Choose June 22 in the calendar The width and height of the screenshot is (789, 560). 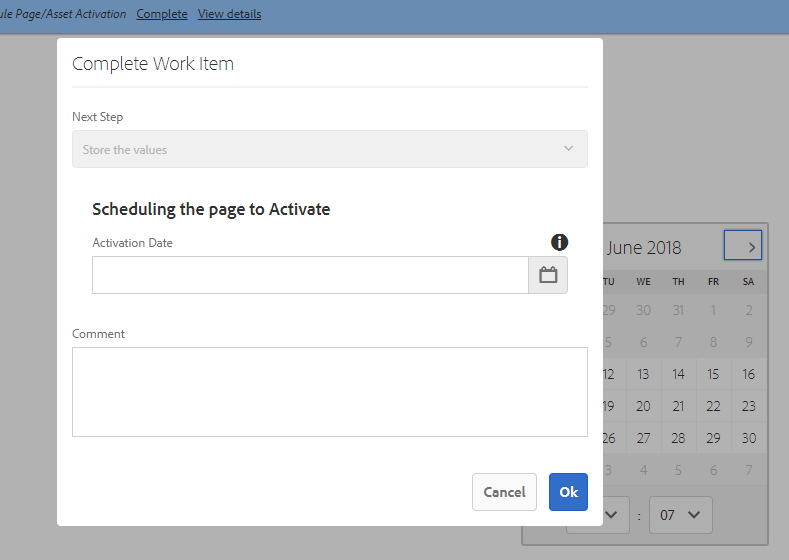(x=713, y=406)
